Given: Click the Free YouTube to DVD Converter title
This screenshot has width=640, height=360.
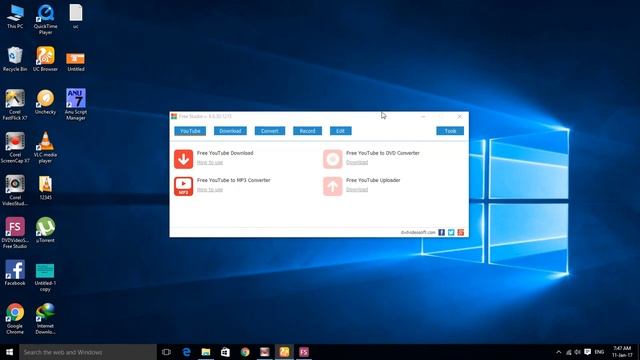Looking at the screenshot, I should pos(383,153).
